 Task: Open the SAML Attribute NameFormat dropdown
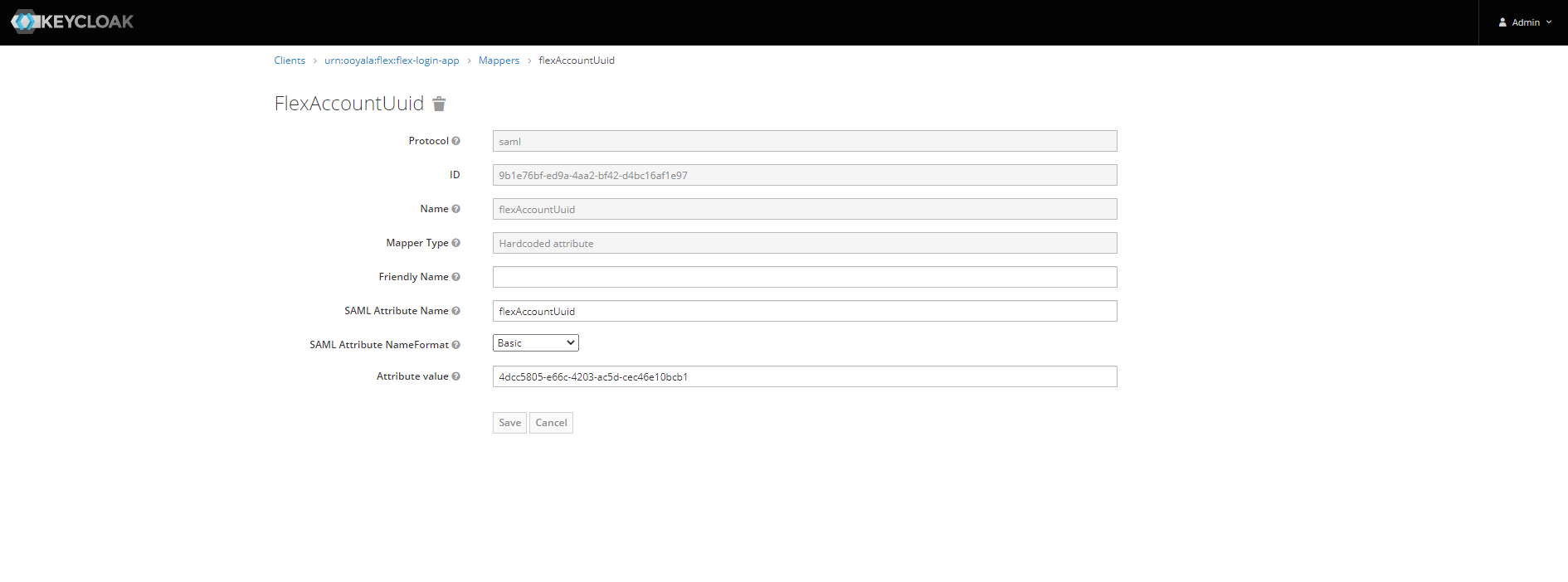(x=535, y=343)
